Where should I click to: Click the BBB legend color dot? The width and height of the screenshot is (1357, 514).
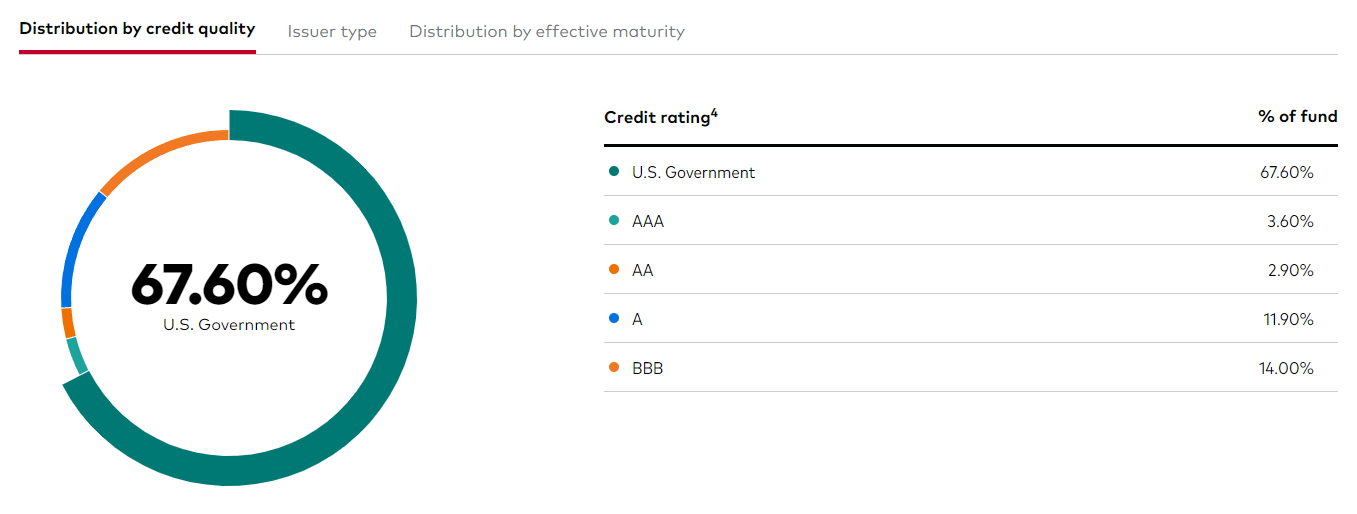(x=614, y=368)
